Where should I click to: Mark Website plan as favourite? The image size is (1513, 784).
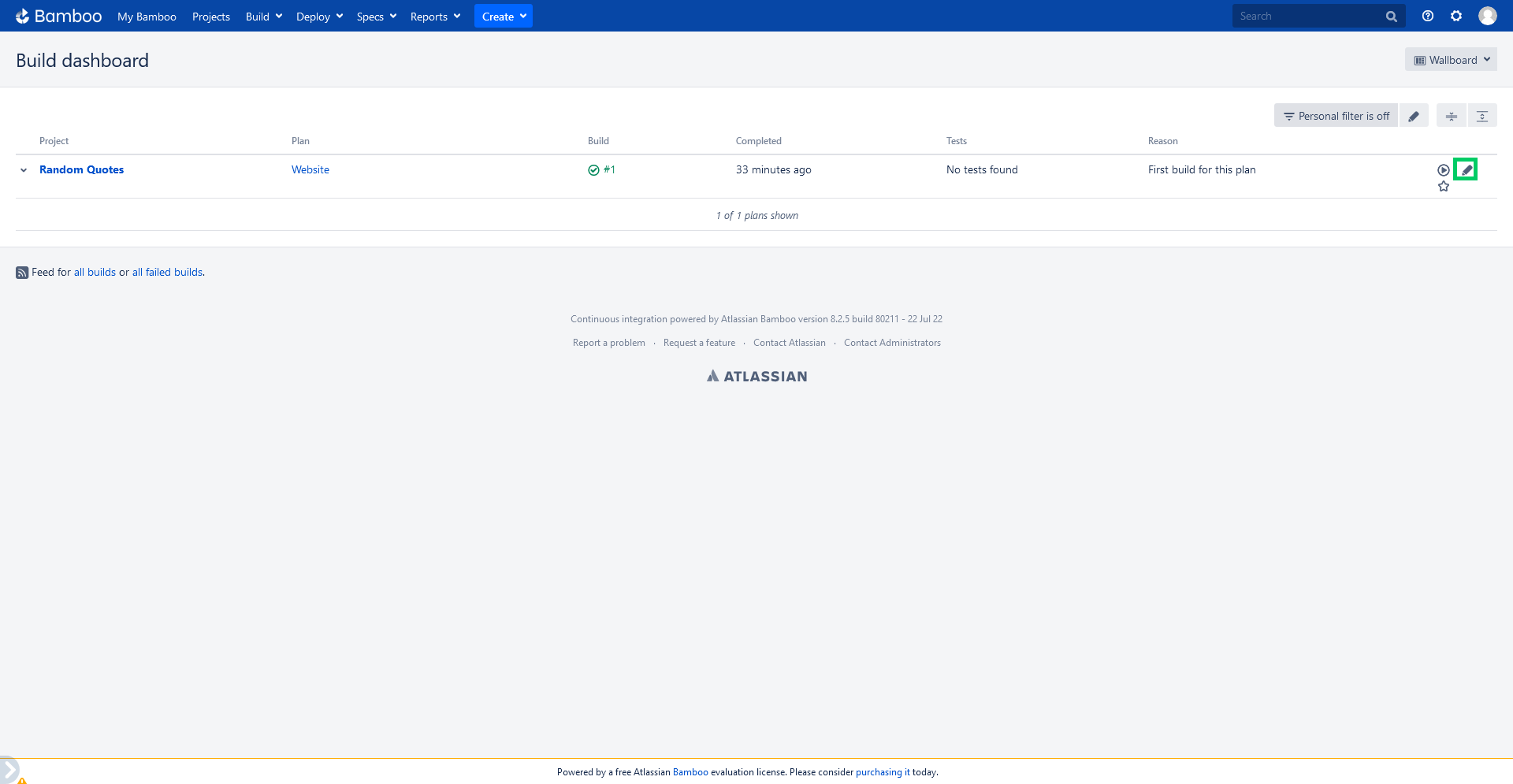[x=1444, y=187]
